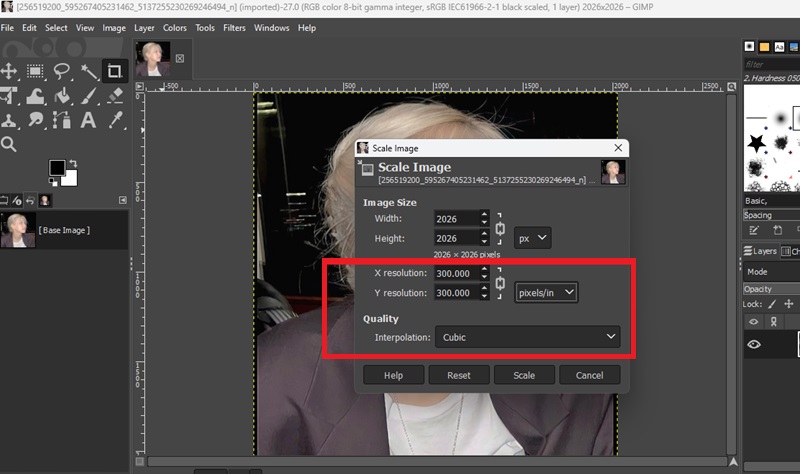Select the Free Select lasso tool
The image size is (800, 474).
click(62, 71)
